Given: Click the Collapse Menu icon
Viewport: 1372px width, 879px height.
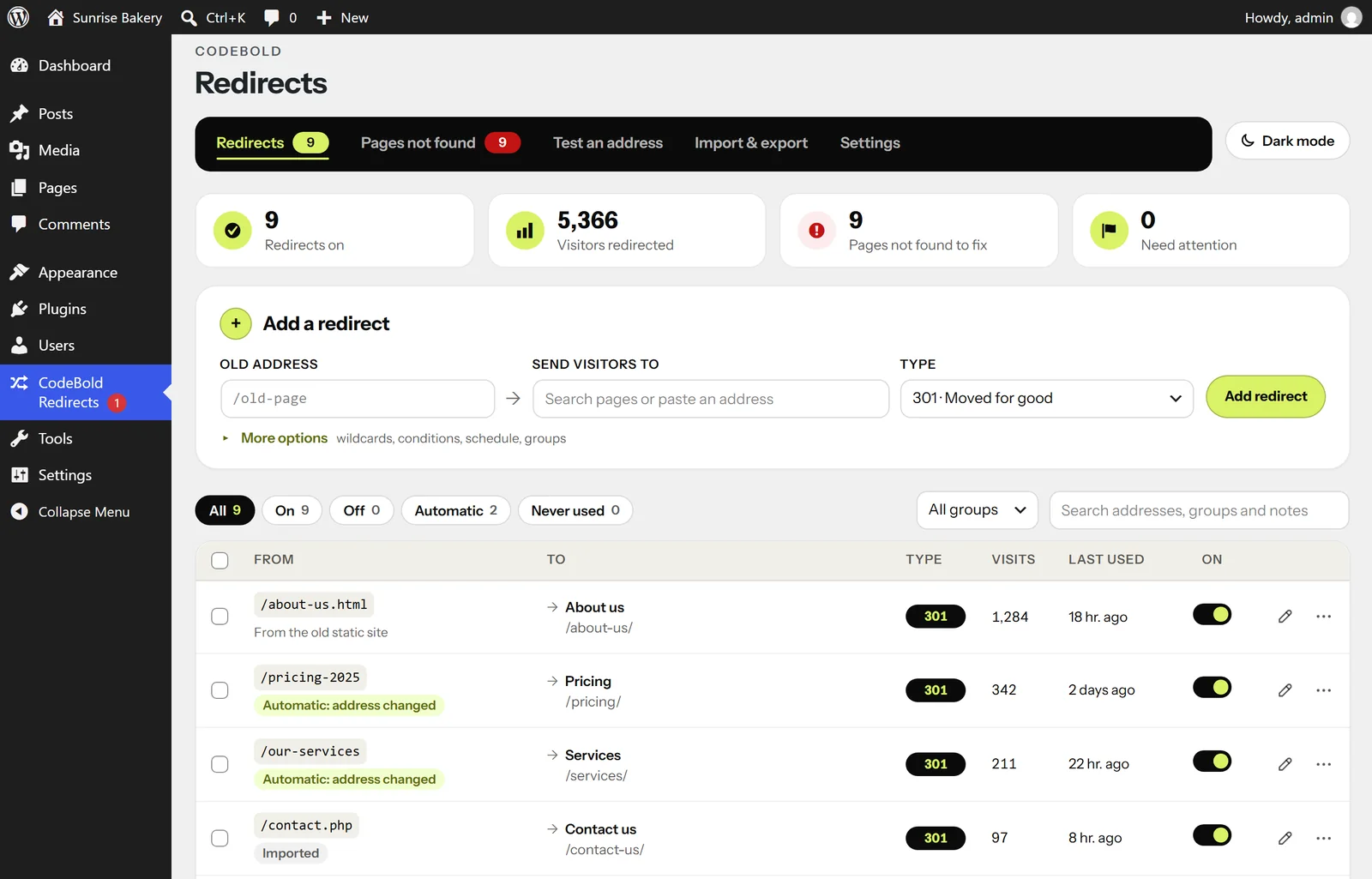Looking at the screenshot, I should tap(19, 511).
